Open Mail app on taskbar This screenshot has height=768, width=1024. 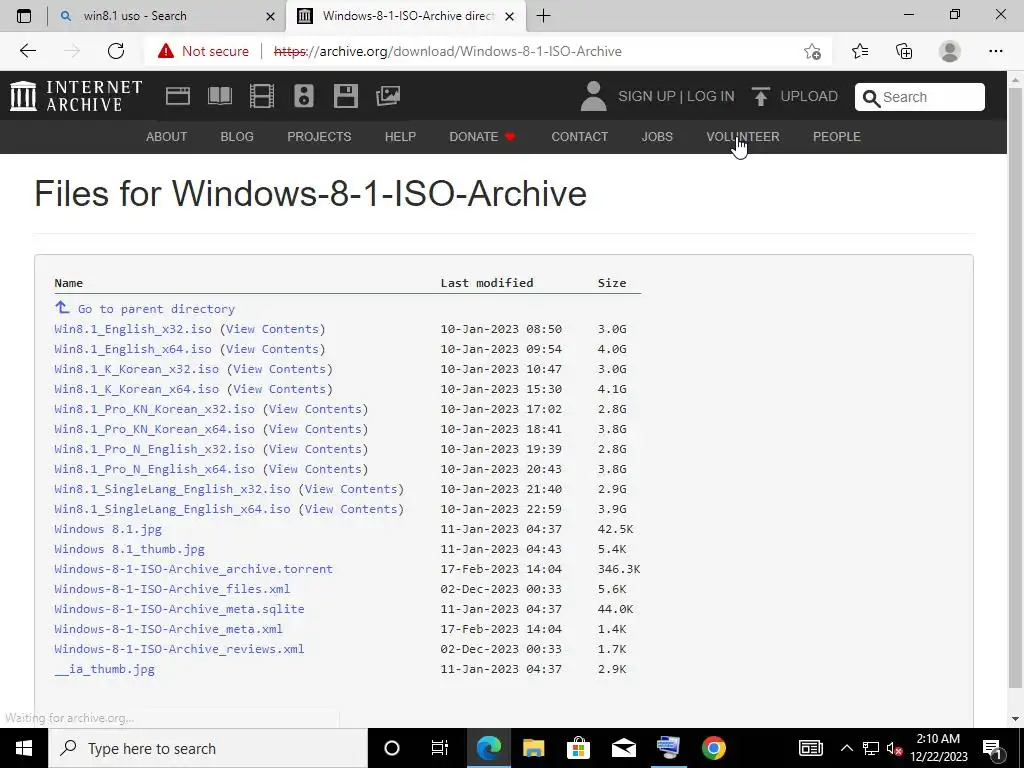tap(624, 748)
